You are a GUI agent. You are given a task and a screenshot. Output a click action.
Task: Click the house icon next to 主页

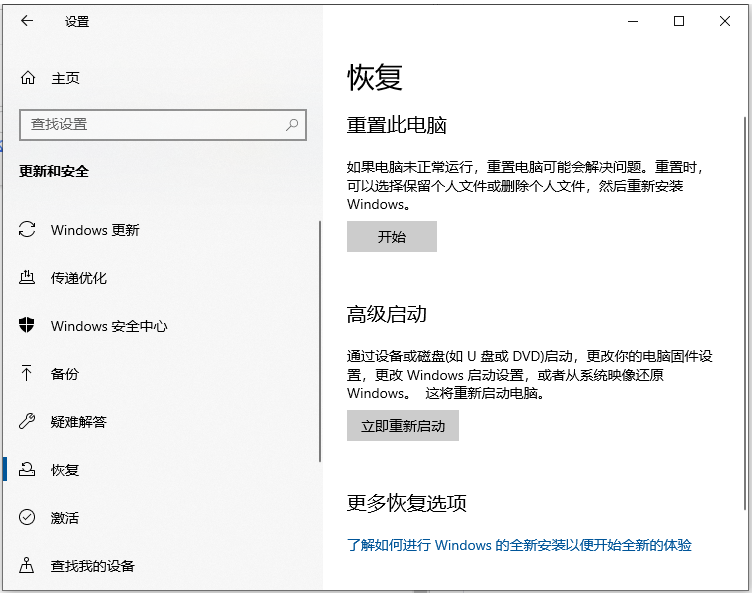(28, 78)
